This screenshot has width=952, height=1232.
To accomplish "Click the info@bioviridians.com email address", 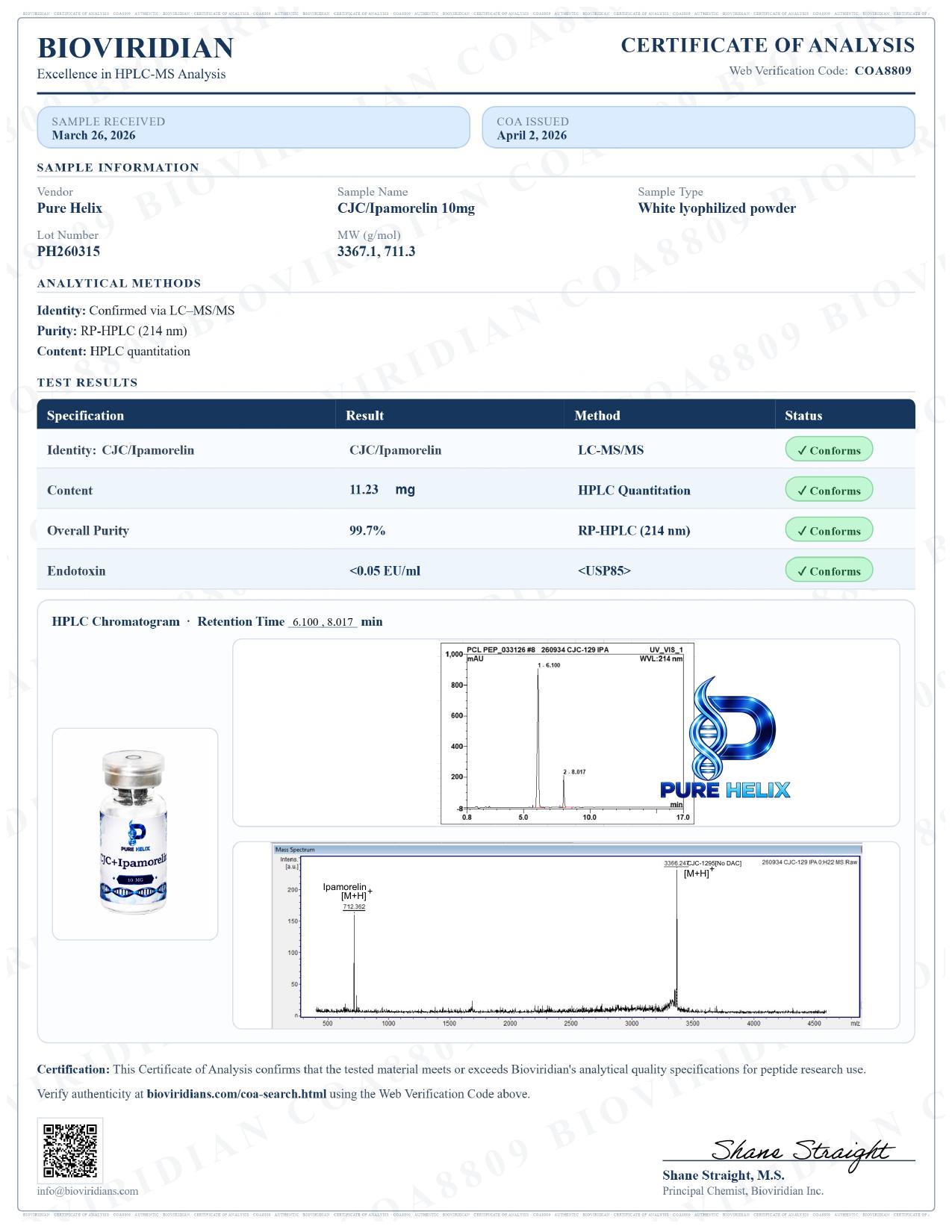I will coord(87,1192).
